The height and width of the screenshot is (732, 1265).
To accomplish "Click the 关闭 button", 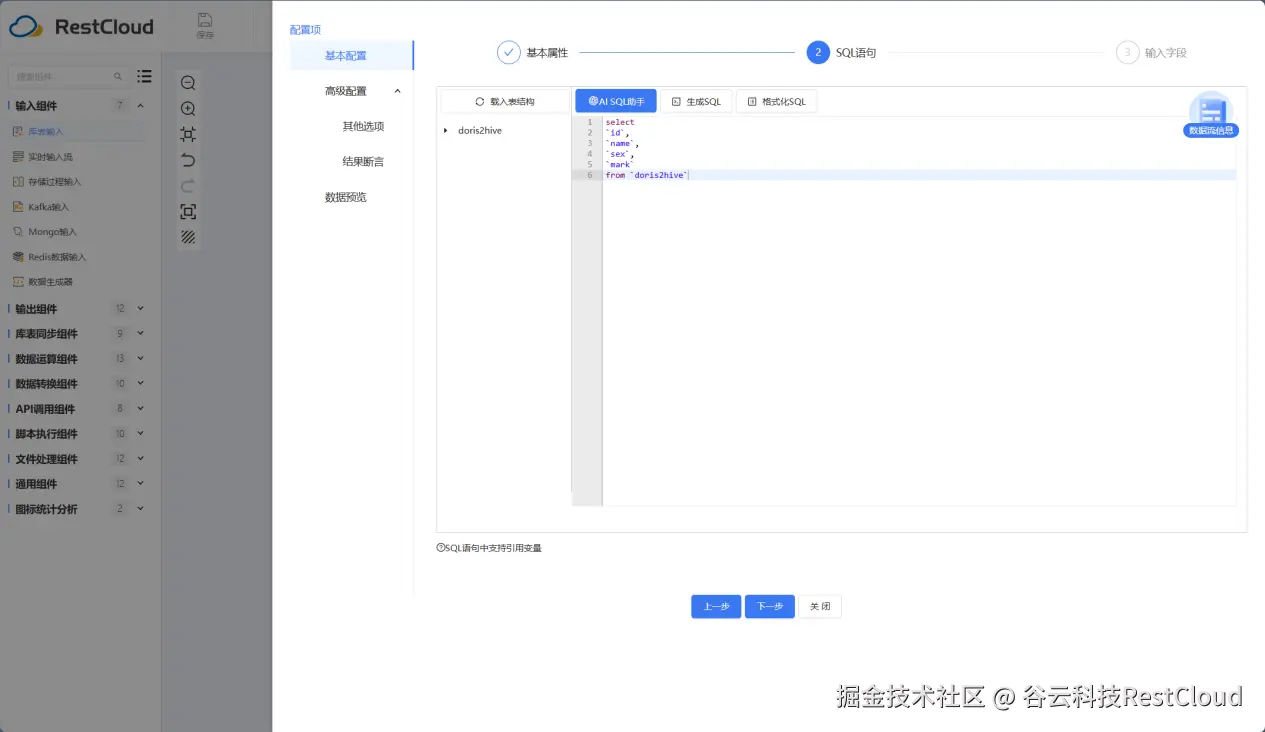I will click(820, 607).
